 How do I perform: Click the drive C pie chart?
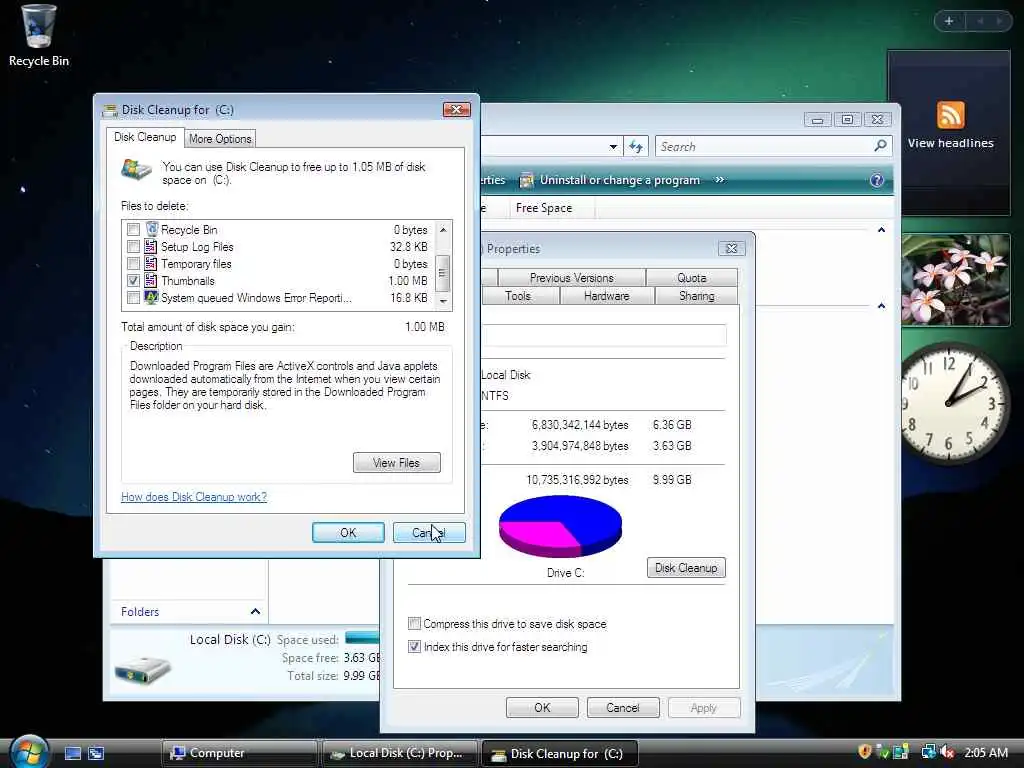click(560, 526)
